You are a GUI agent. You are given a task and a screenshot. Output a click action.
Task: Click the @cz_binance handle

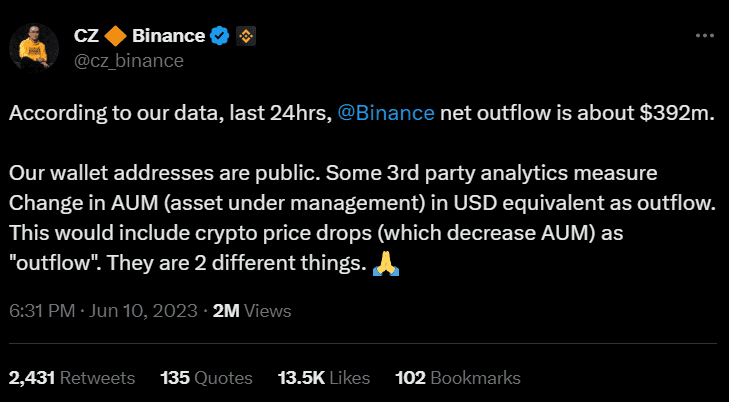pyautogui.click(x=128, y=61)
